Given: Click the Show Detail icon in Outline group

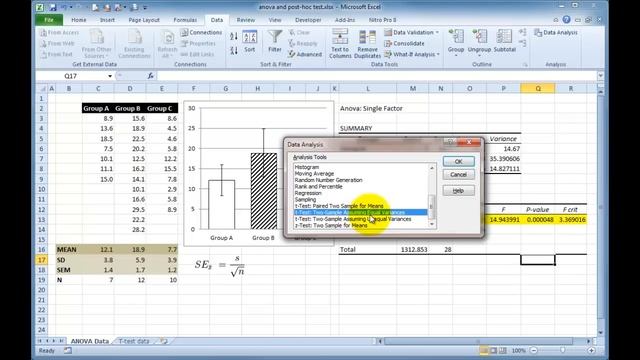Looking at the screenshot, I should (x=523, y=32).
